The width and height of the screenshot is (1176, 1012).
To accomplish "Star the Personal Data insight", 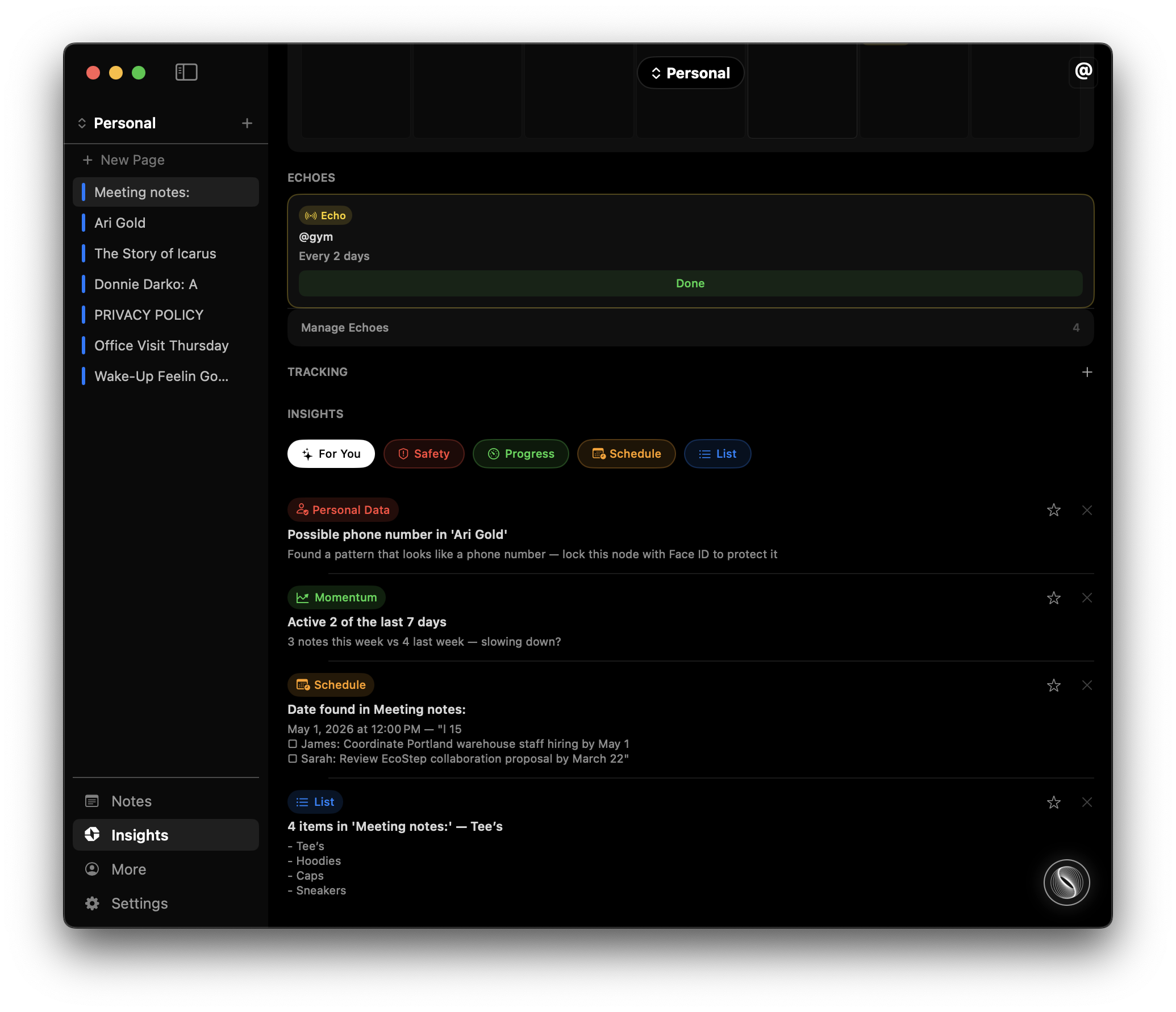I will pyautogui.click(x=1054, y=510).
